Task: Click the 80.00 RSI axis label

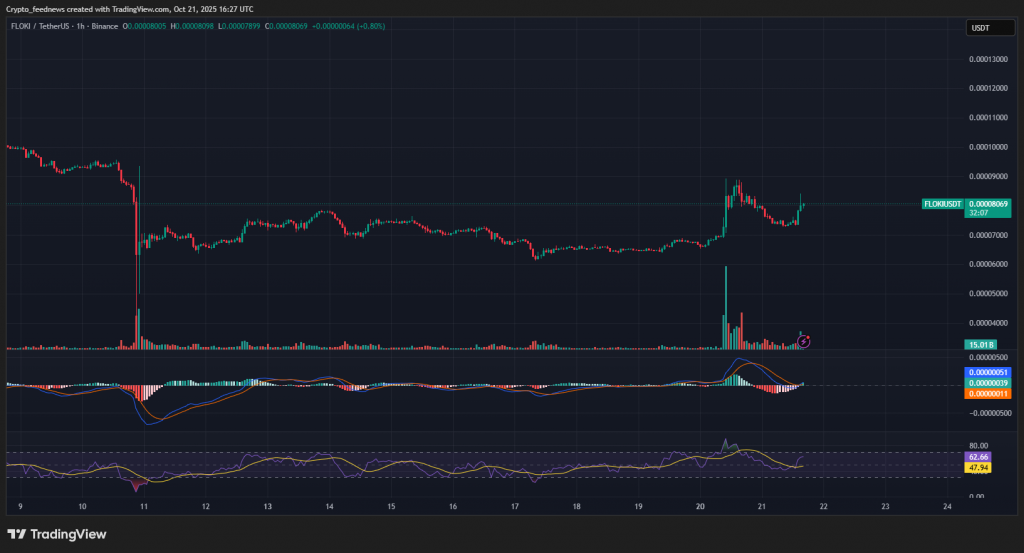Action: point(978,446)
